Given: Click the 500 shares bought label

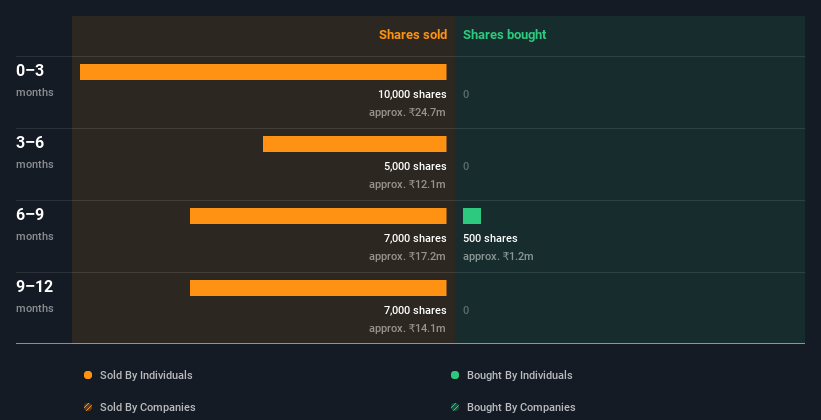Looking at the screenshot, I should pos(490,238).
